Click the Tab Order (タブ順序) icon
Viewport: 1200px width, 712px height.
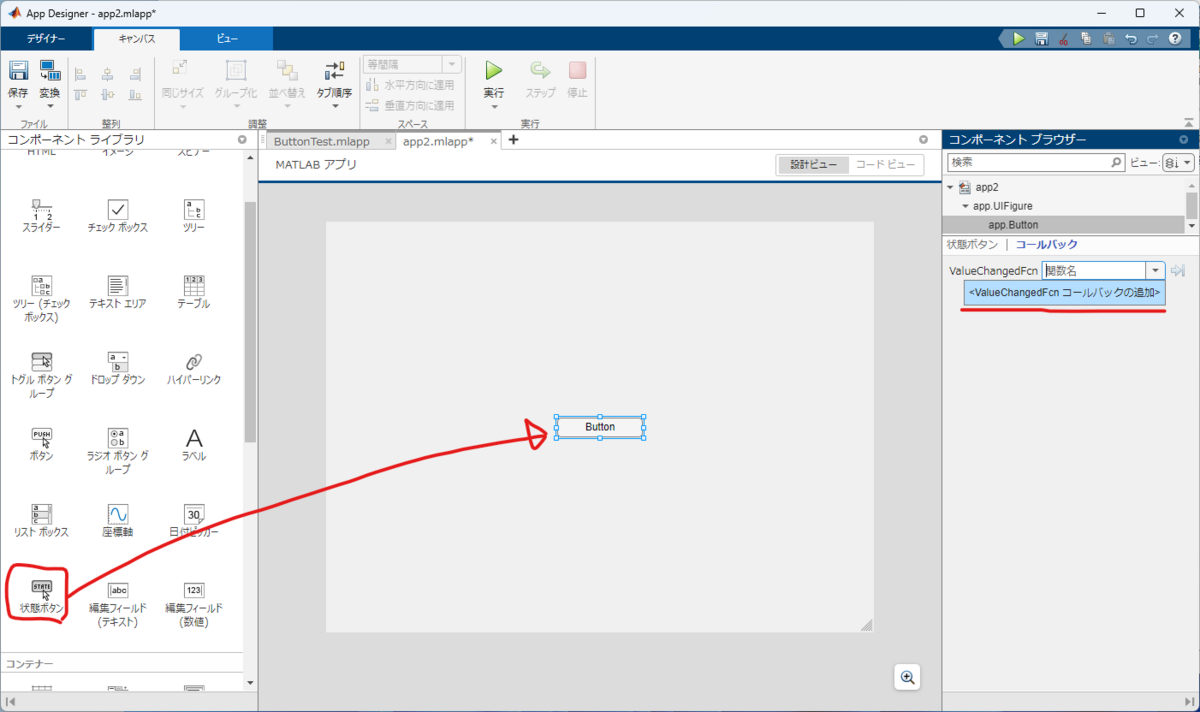point(334,71)
